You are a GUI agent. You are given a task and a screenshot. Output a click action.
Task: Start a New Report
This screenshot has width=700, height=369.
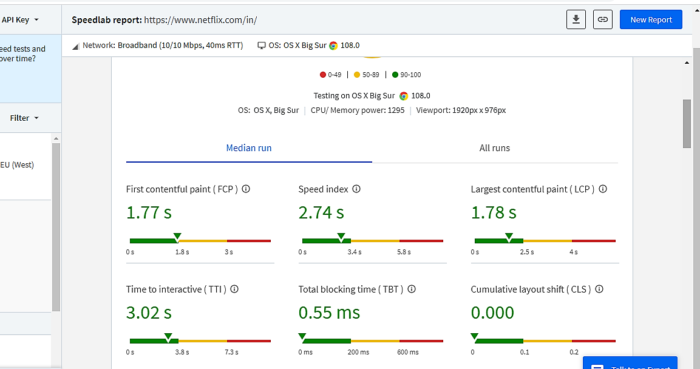point(651,20)
